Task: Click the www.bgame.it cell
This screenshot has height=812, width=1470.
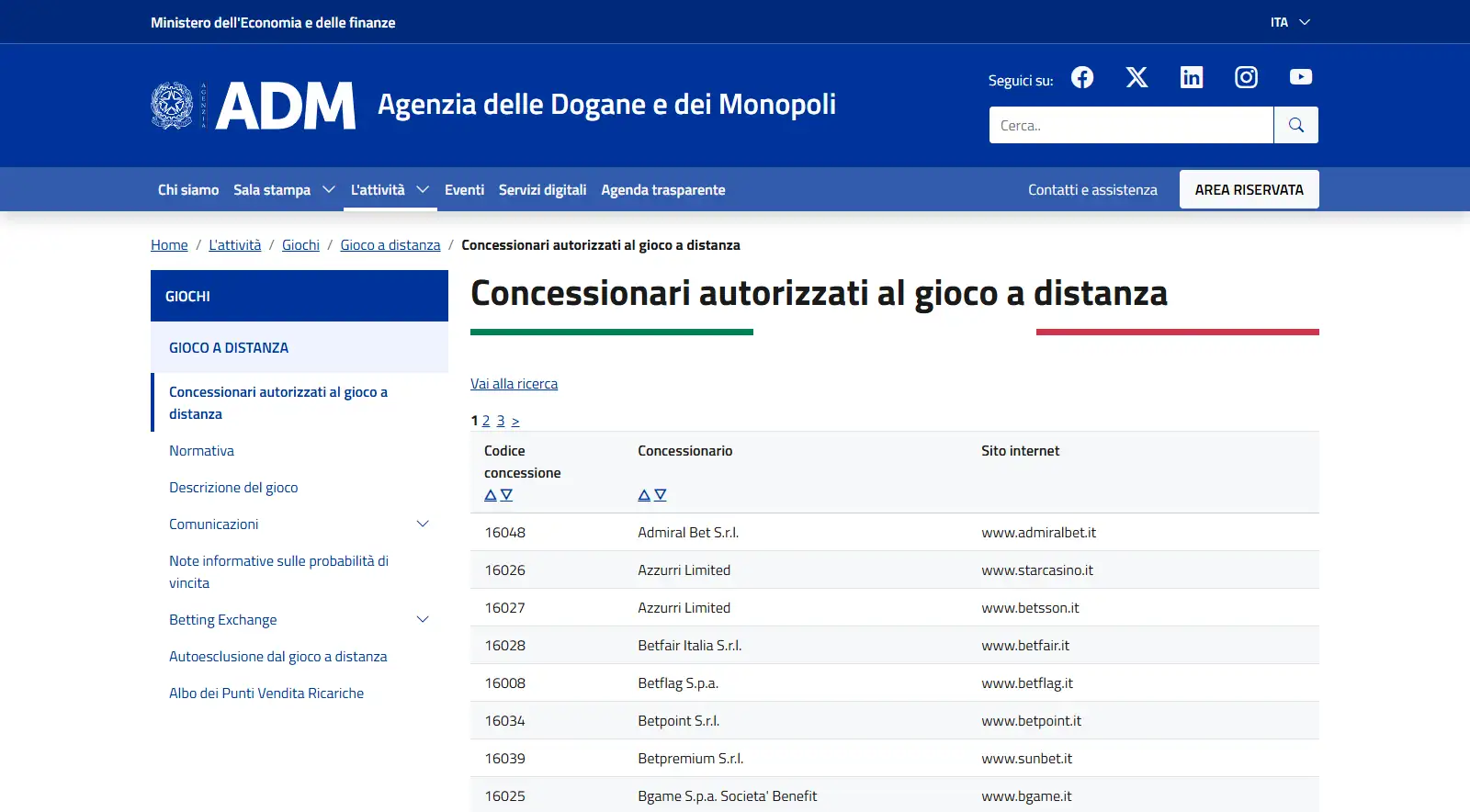Action: coord(1026,795)
